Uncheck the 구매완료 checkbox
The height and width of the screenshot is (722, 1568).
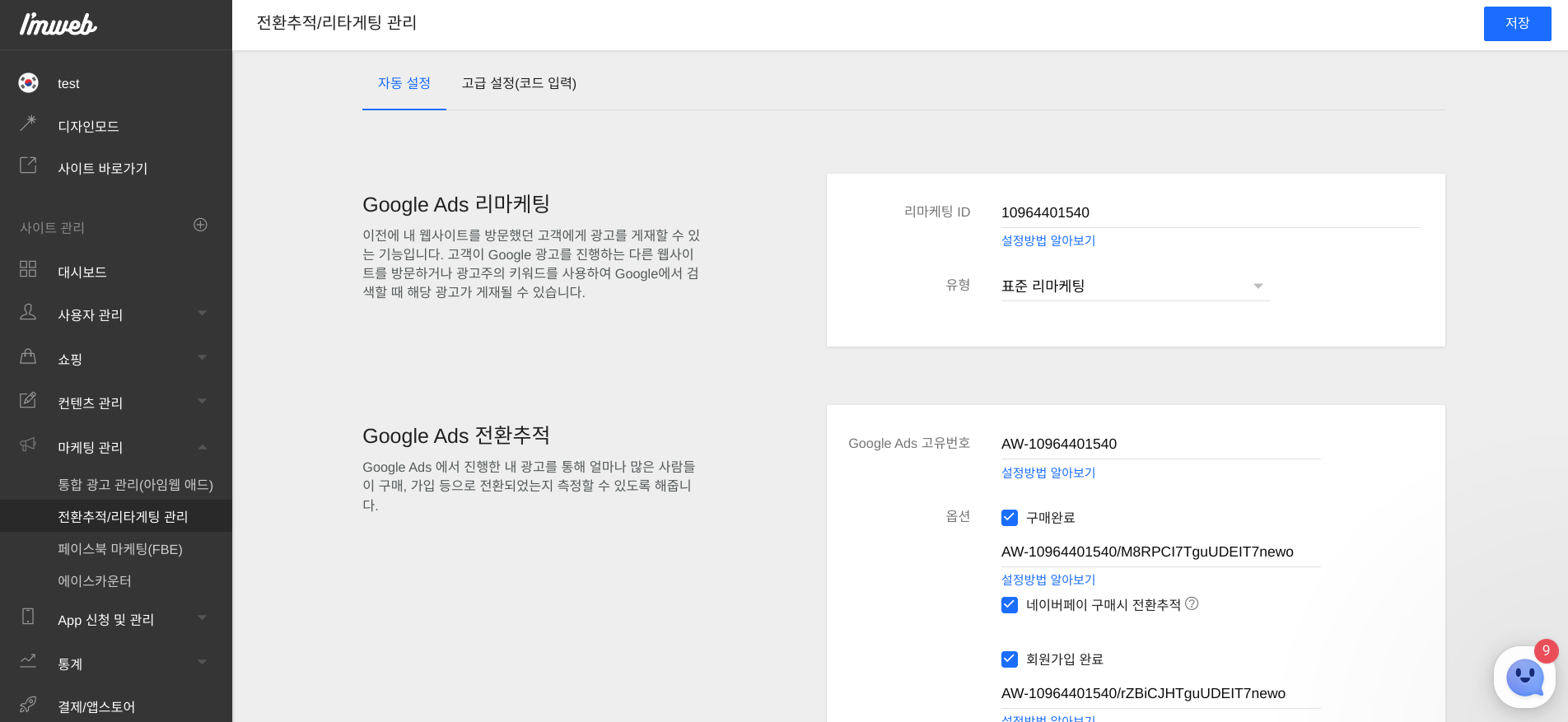1010,518
